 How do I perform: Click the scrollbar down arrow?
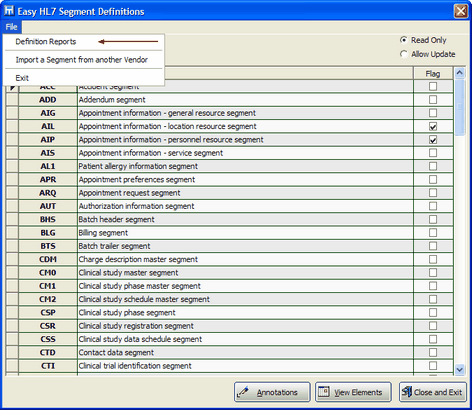(460, 369)
